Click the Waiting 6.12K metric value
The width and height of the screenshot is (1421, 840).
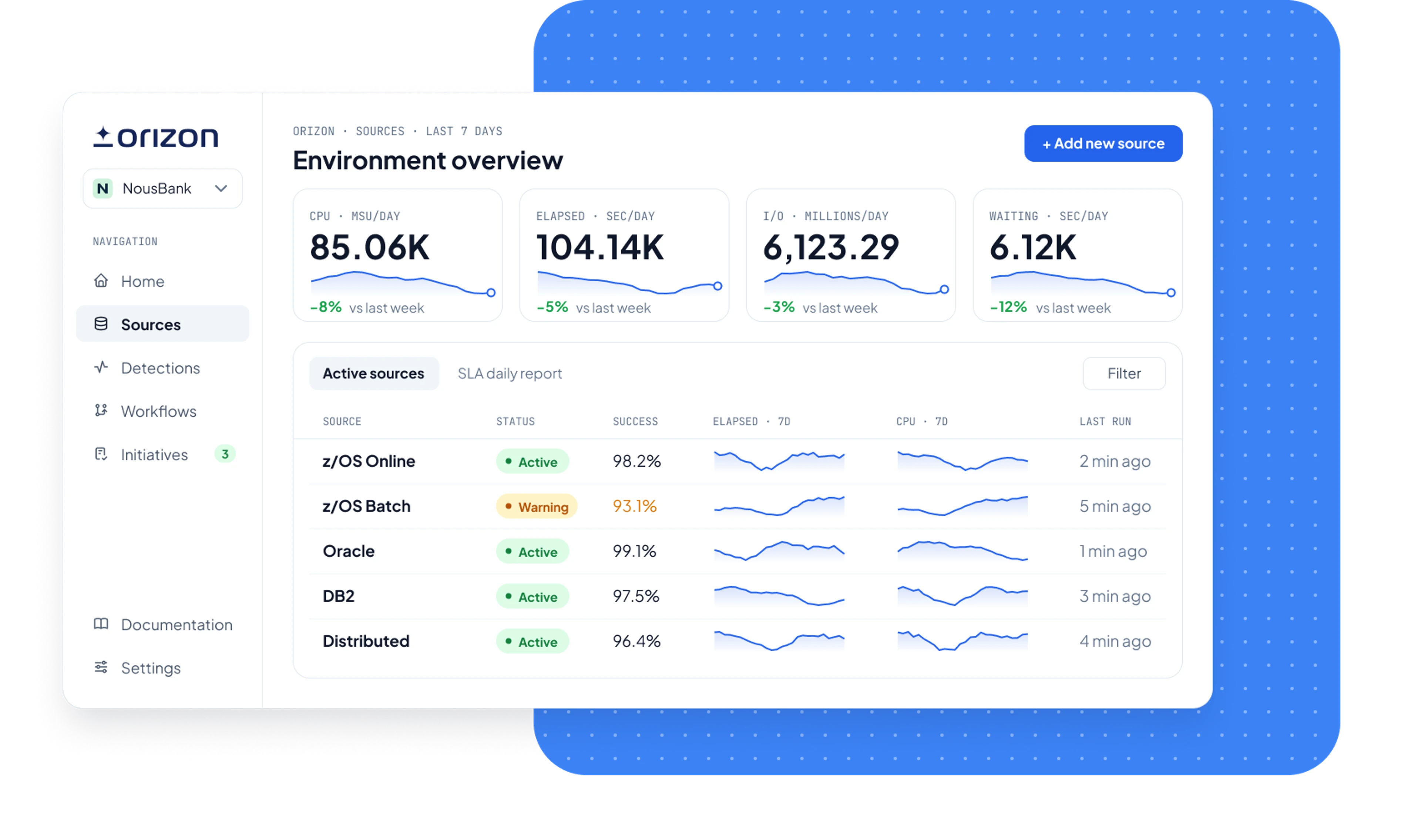tap(1033, 247)
